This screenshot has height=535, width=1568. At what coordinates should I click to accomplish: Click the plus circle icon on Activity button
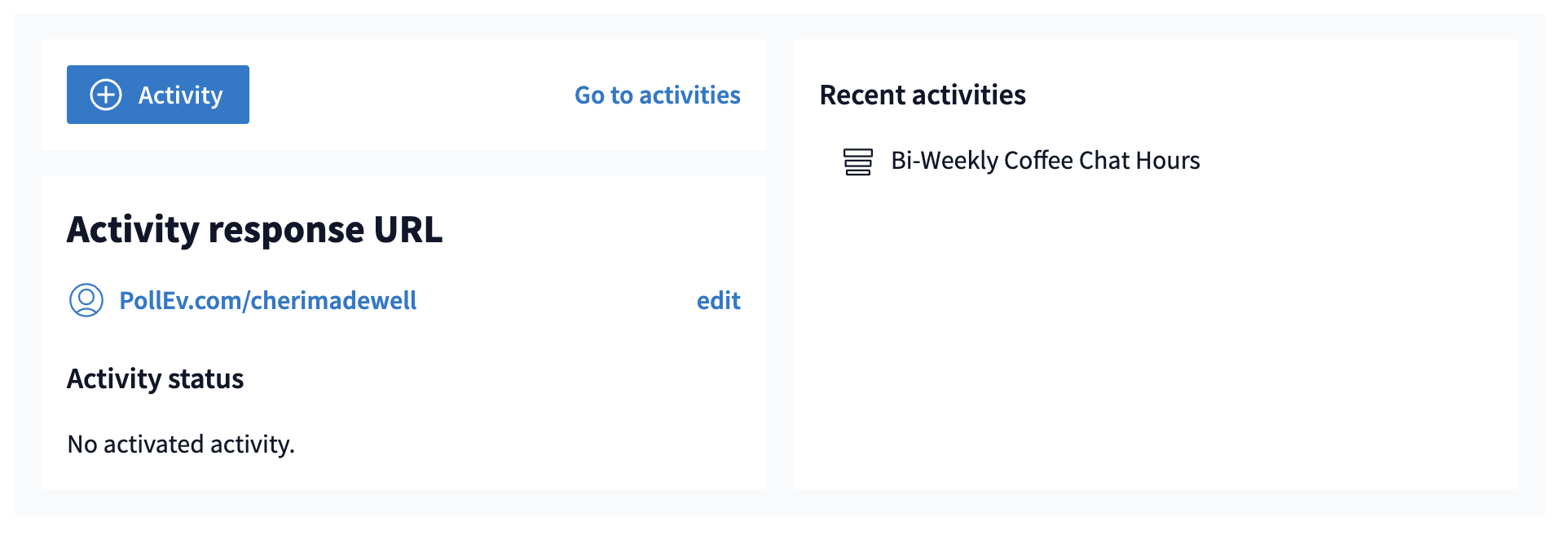click(106, 95)
